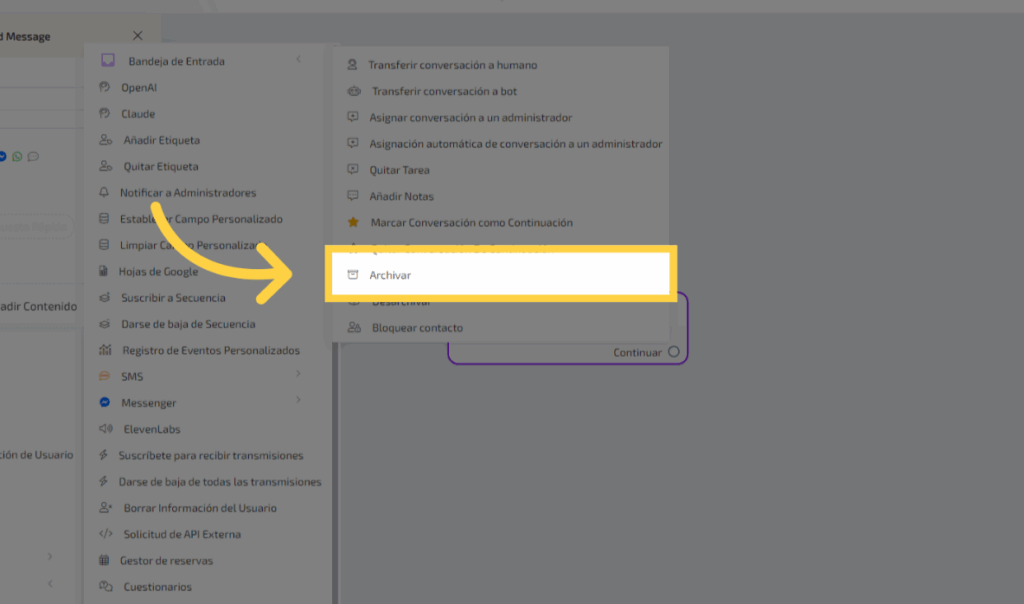
Task: Select Archivar from the submenu
Action: coord(391,275)
